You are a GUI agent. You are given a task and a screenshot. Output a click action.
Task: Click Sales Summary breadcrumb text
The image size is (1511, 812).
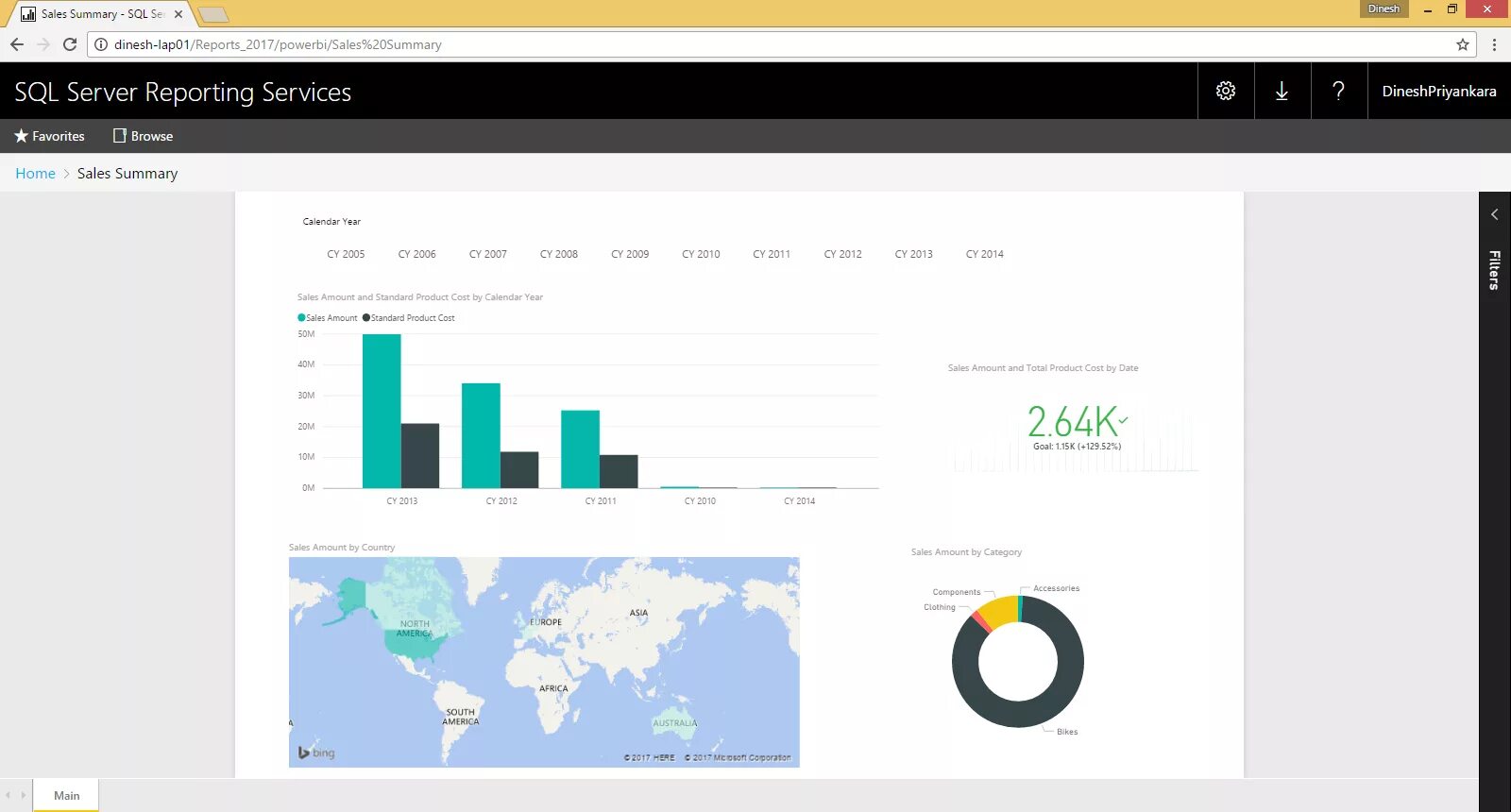click(x=127, y=174)
